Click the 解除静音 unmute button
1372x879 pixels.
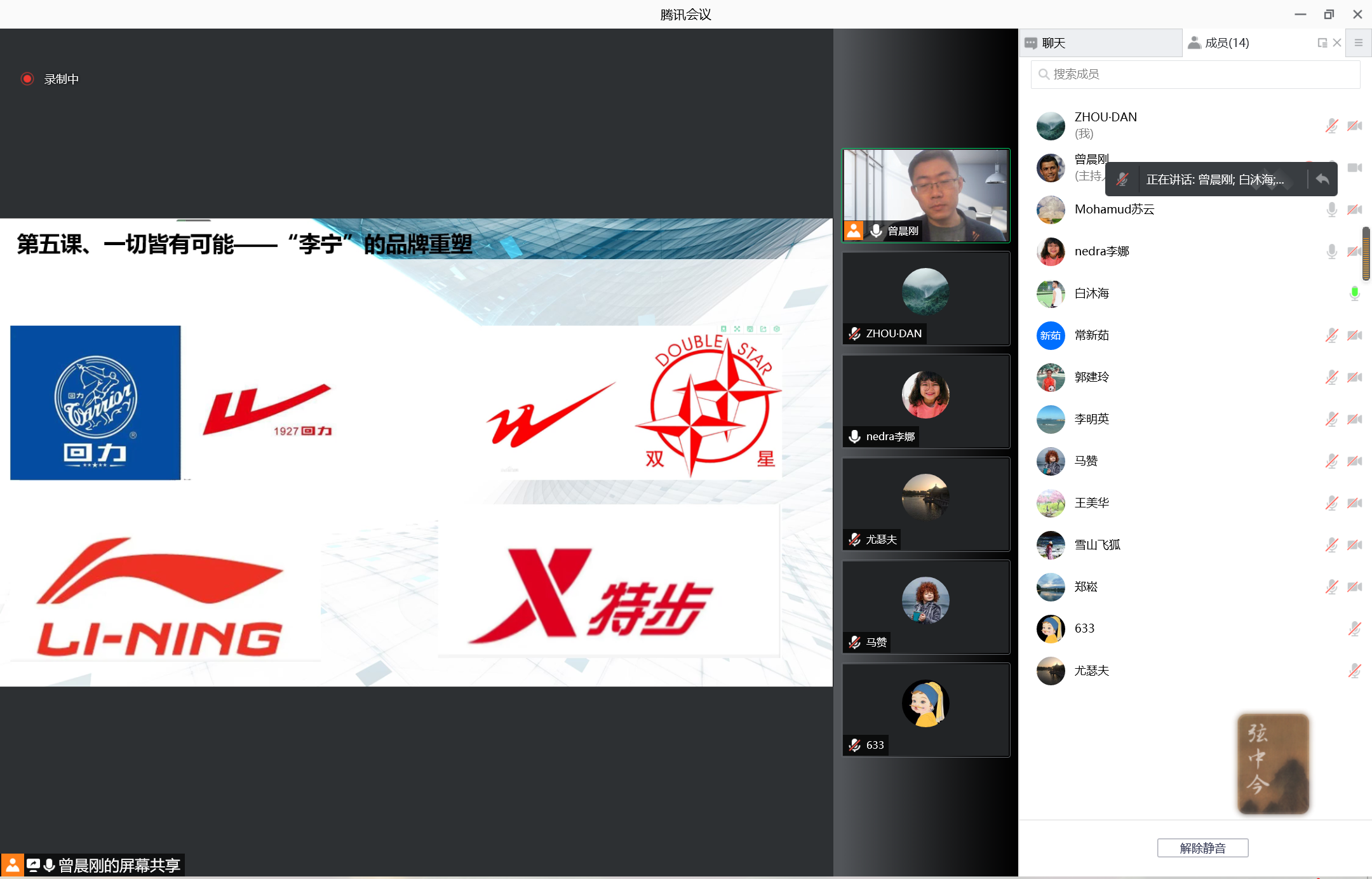(x=1202, y=848)
